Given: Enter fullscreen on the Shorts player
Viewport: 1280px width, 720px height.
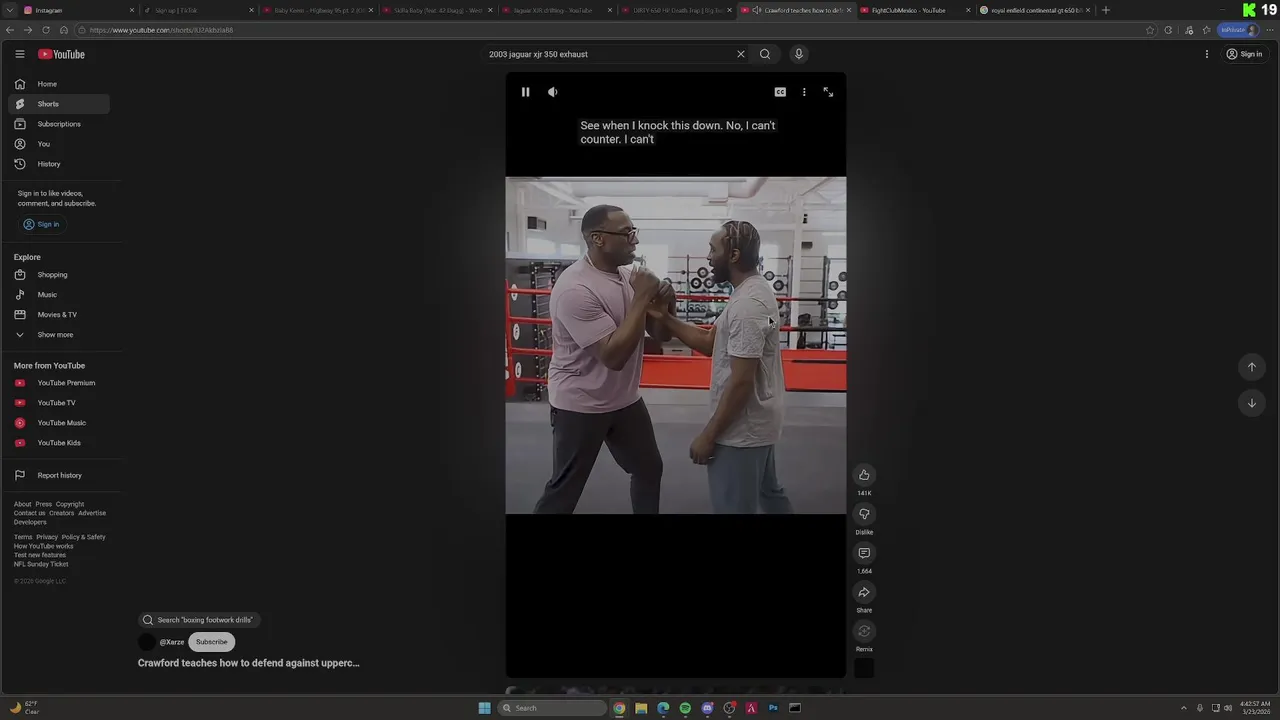Looking at the screenshot, I should pos(828,92).
